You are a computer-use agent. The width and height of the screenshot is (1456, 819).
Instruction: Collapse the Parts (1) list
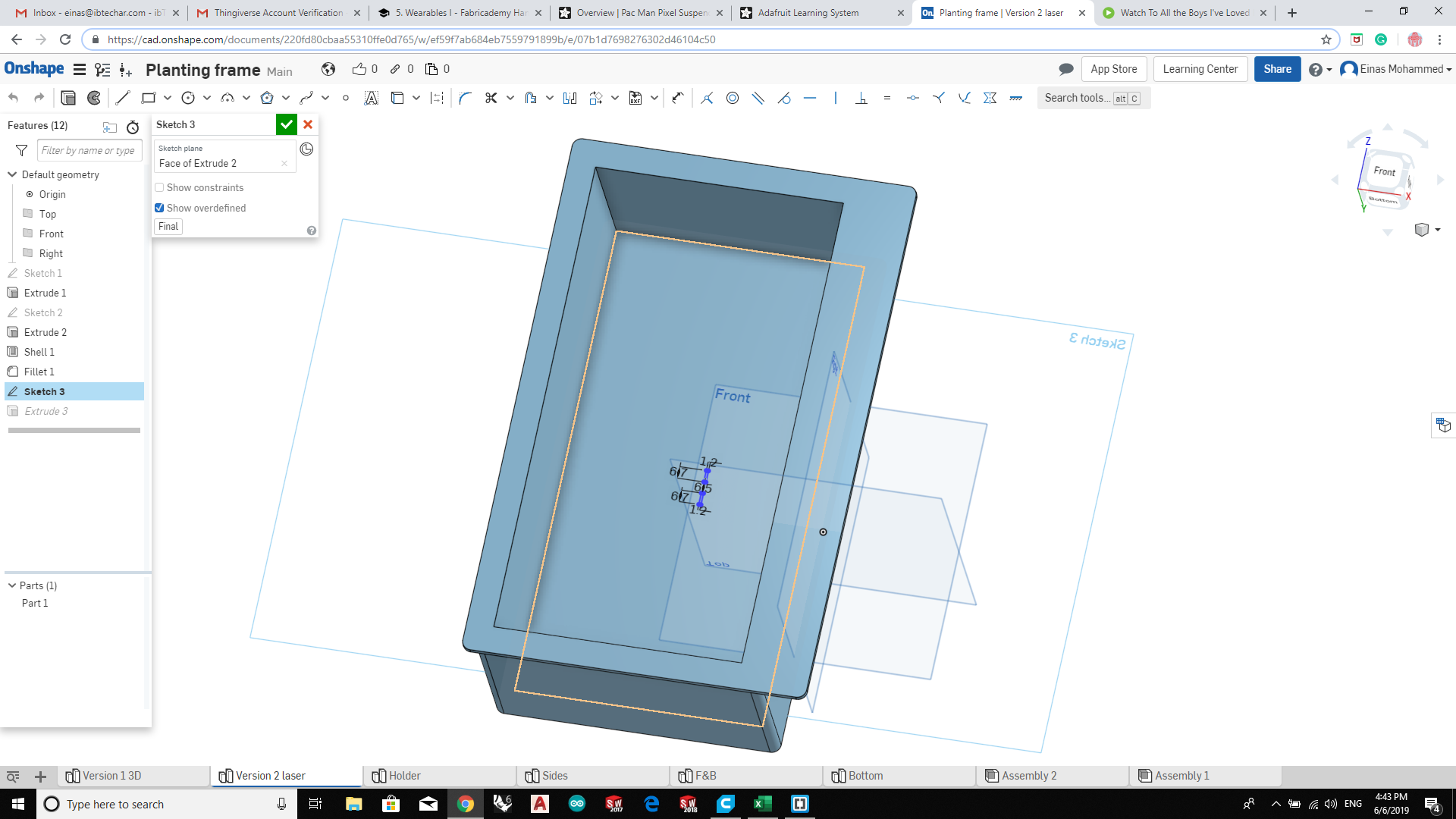tap(12, 585)
